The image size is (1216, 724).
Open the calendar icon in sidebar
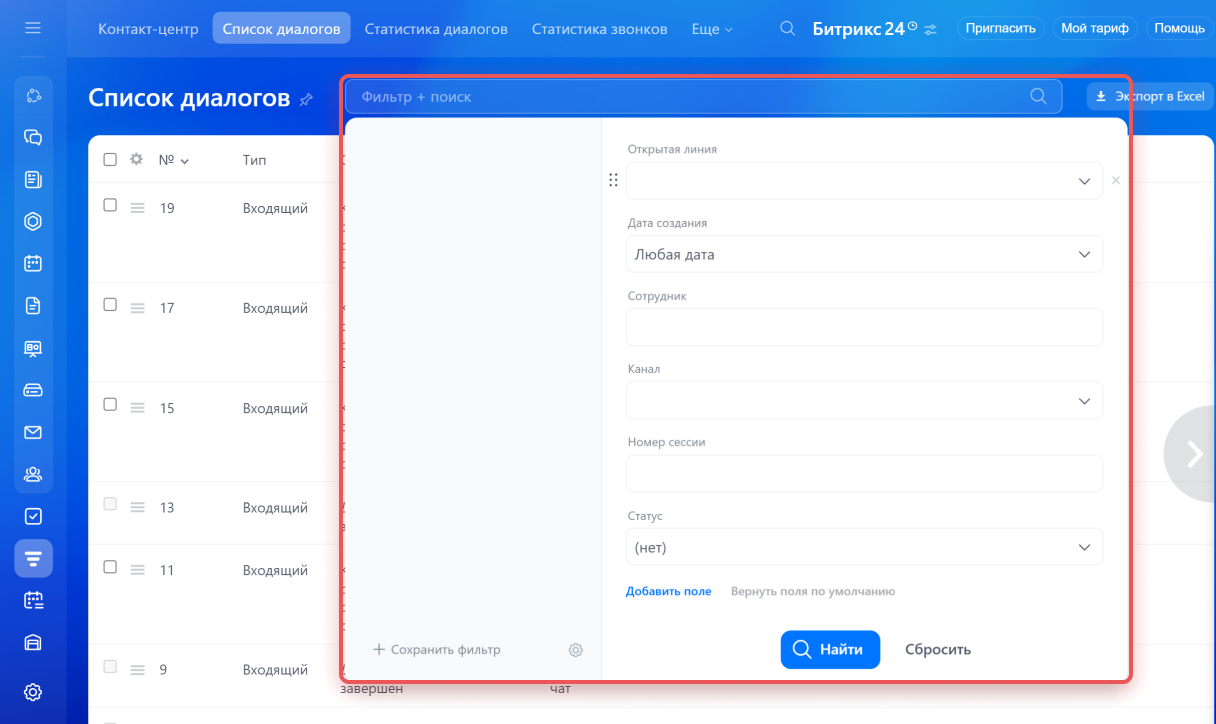(x=33, y=263)
